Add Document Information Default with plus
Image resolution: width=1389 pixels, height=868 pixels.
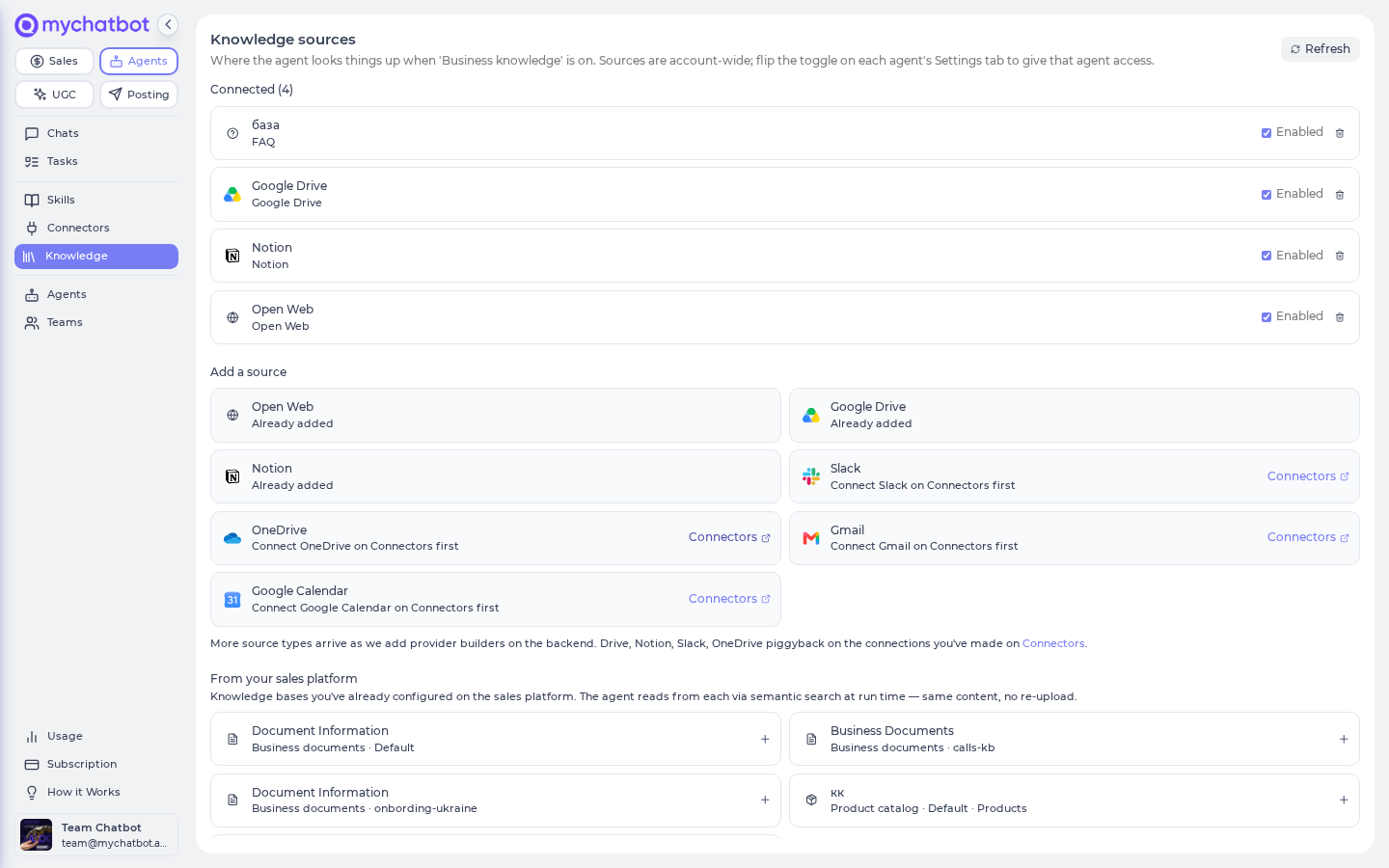[765, 739]
